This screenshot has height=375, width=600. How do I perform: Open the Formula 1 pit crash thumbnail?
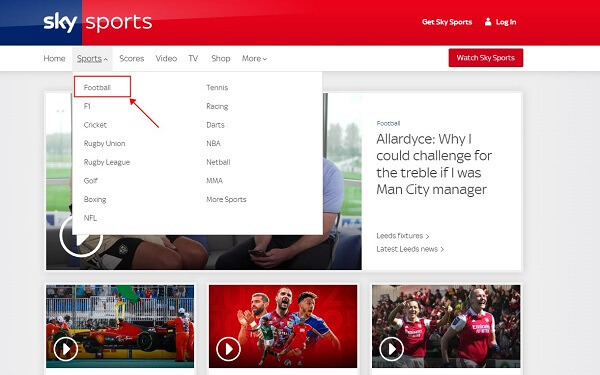tap(120, 326)
